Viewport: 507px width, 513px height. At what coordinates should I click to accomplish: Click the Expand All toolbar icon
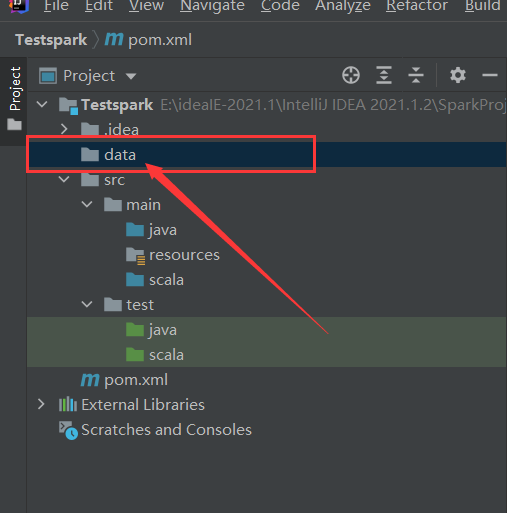(384, 75)
